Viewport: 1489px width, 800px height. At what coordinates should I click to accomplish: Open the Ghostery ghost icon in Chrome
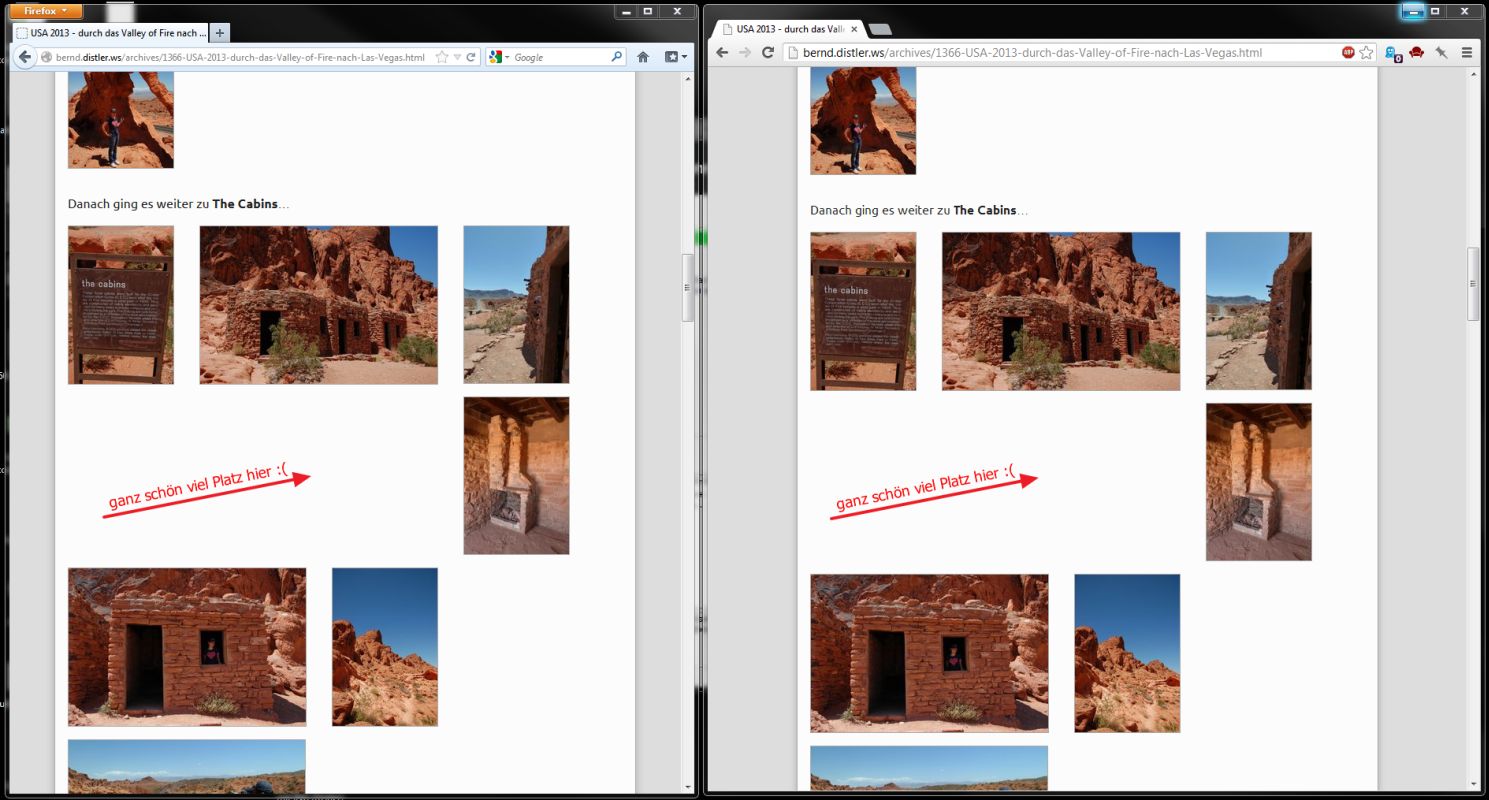[x=1389, y=51]
